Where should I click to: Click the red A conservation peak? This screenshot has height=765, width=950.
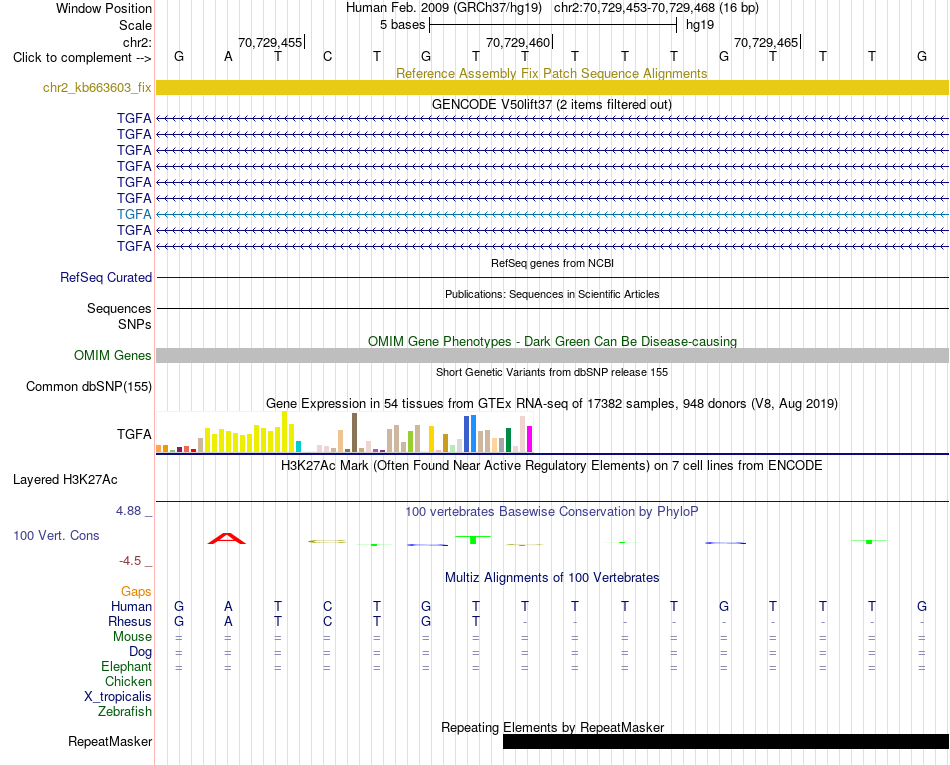click(x=227, y=538)
